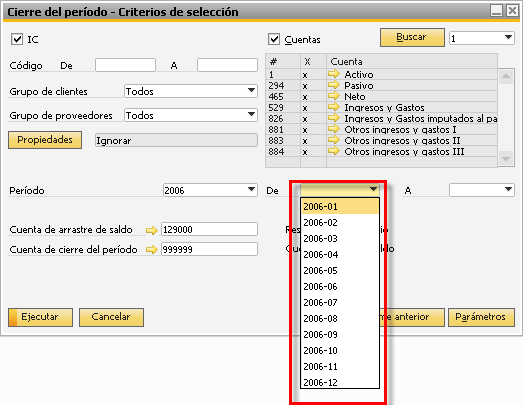
Task: Click the Código A input field
Action: (x=227, y=65)
